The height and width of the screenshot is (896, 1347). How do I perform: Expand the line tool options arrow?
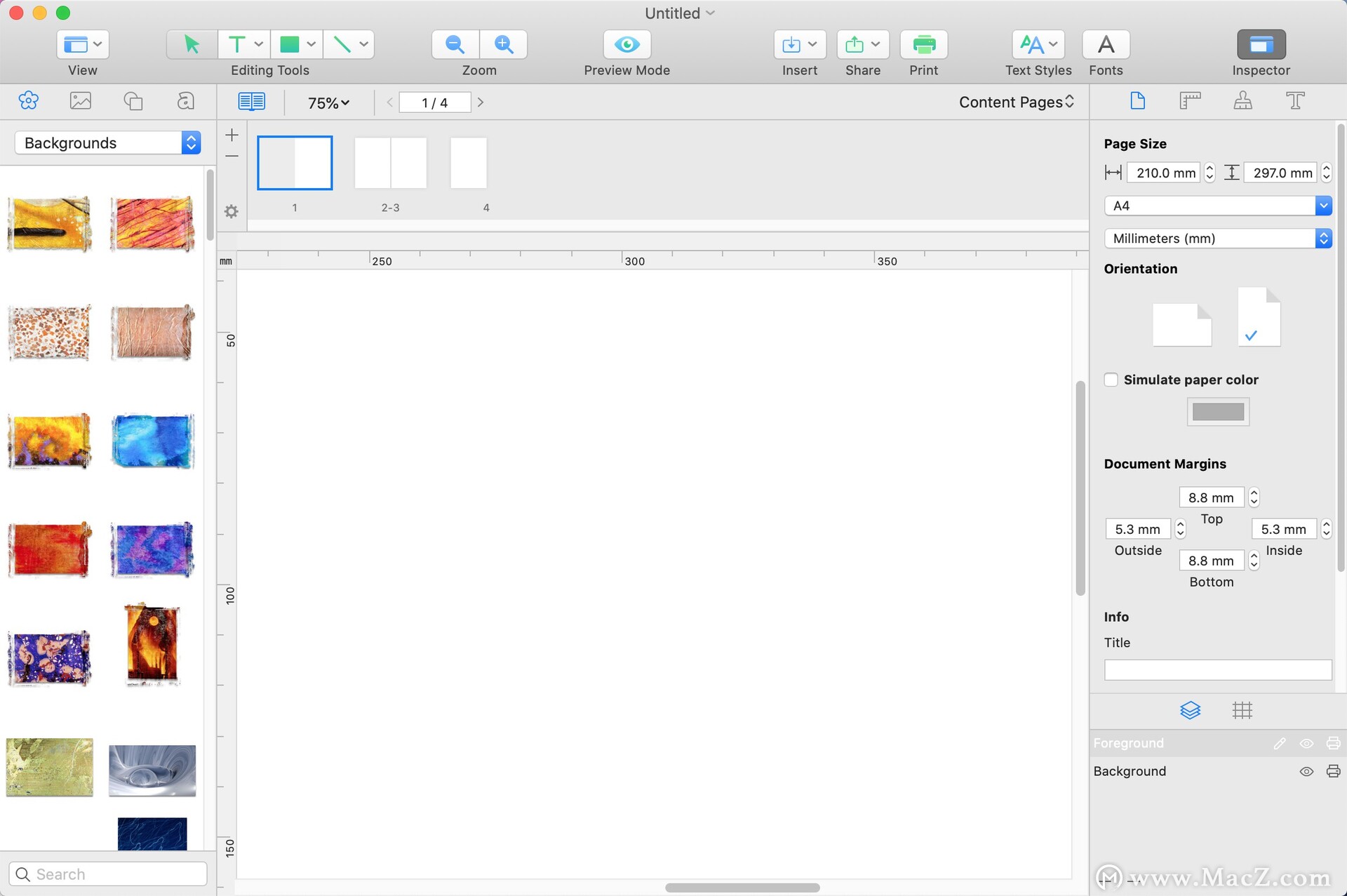[x=364, y=44]
